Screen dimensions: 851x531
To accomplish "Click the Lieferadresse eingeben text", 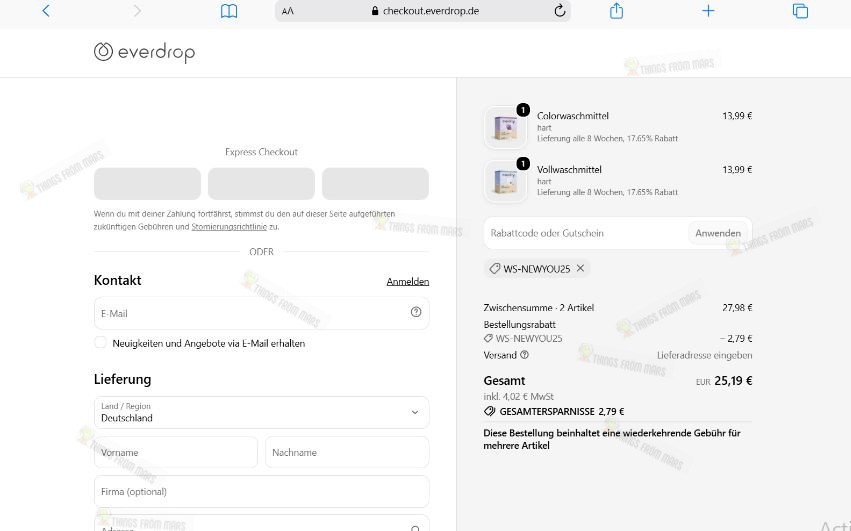I will click(704, 355).
